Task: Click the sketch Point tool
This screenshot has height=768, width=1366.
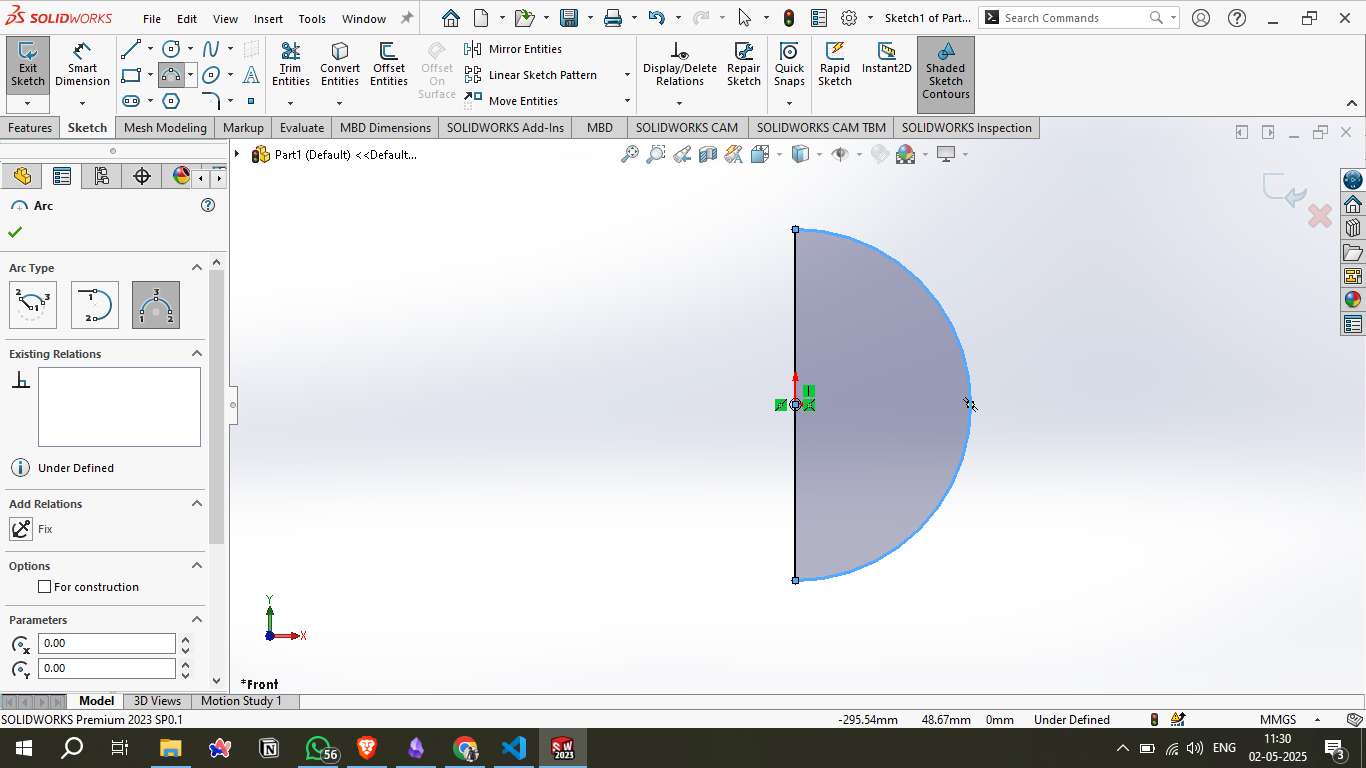Action: coord(251,101)
